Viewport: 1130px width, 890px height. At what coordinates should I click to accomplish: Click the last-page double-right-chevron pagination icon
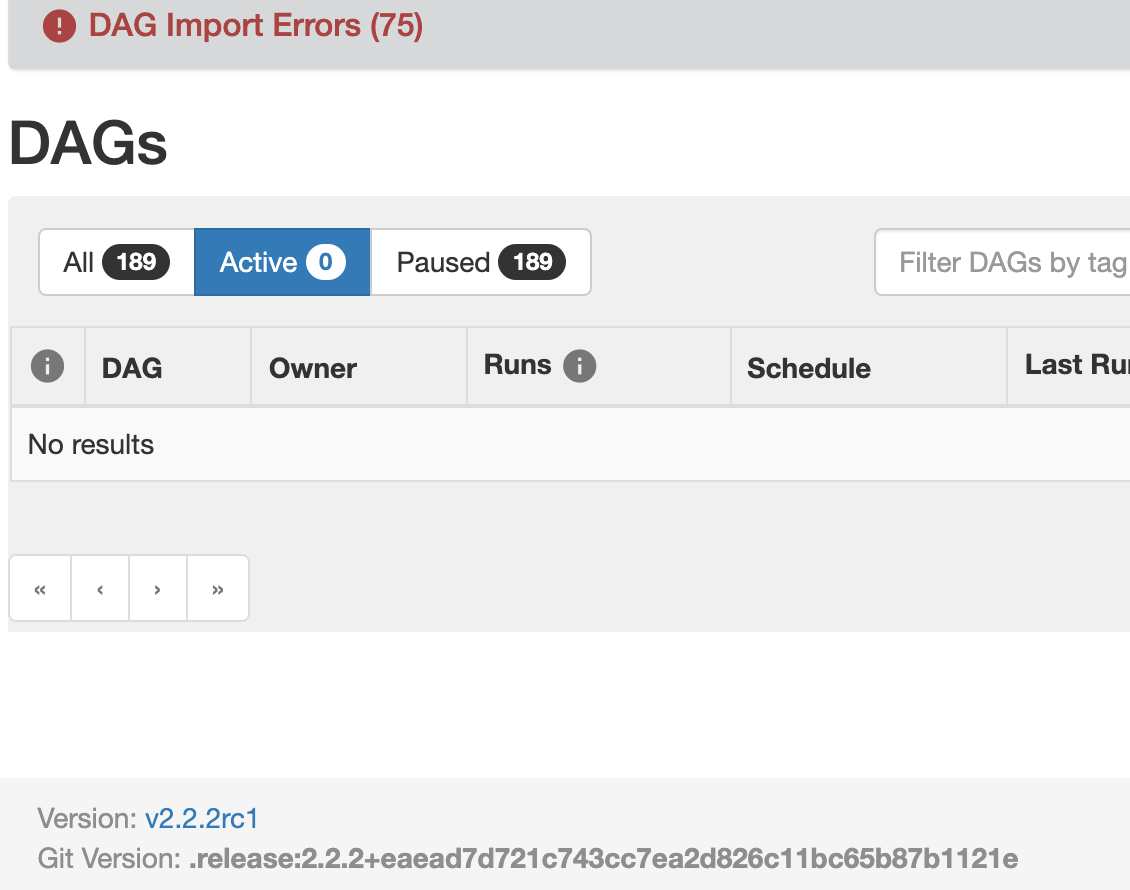coord(217,588)
